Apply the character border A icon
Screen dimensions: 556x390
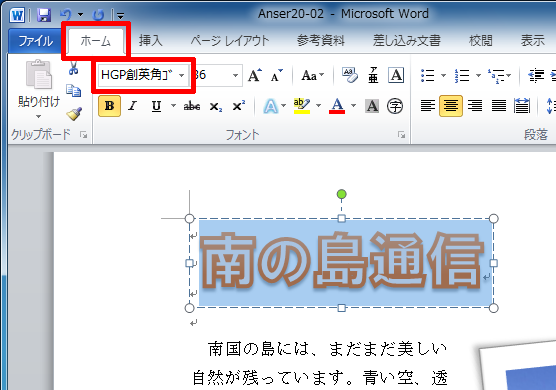tap(396, 75)
